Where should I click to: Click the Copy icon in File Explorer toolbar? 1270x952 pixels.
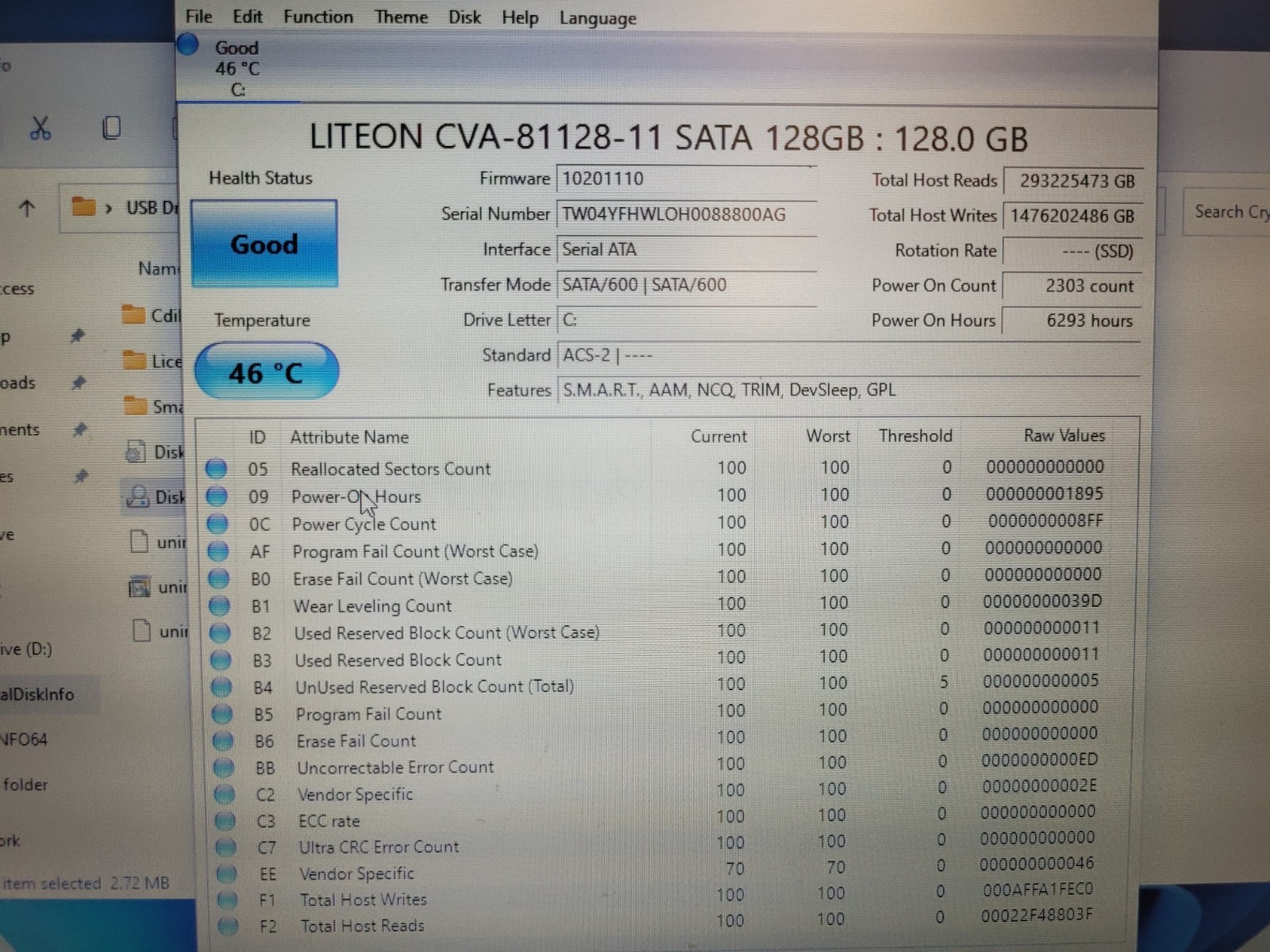click(112, 127)
